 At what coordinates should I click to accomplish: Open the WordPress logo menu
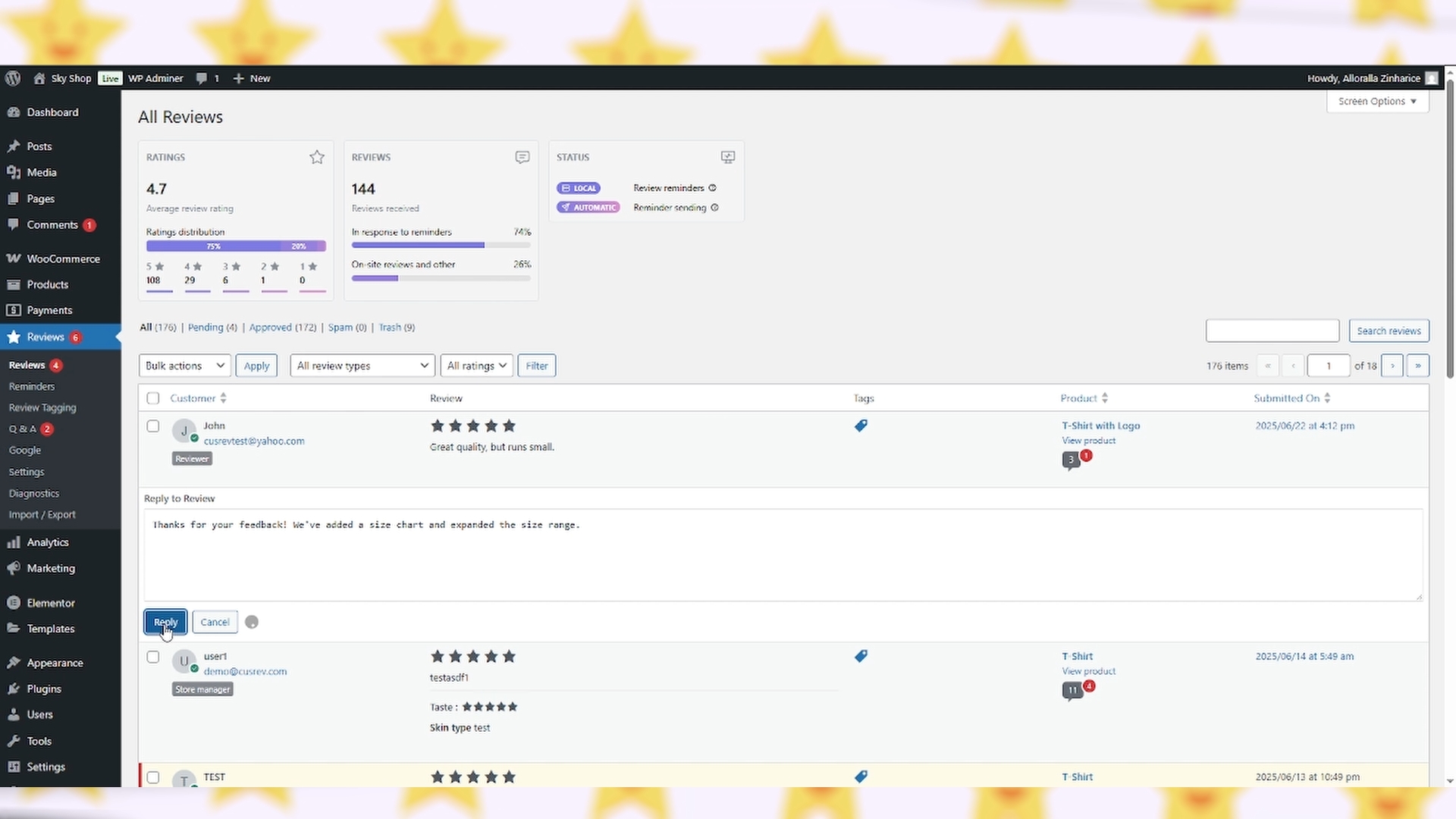(13, 78)
